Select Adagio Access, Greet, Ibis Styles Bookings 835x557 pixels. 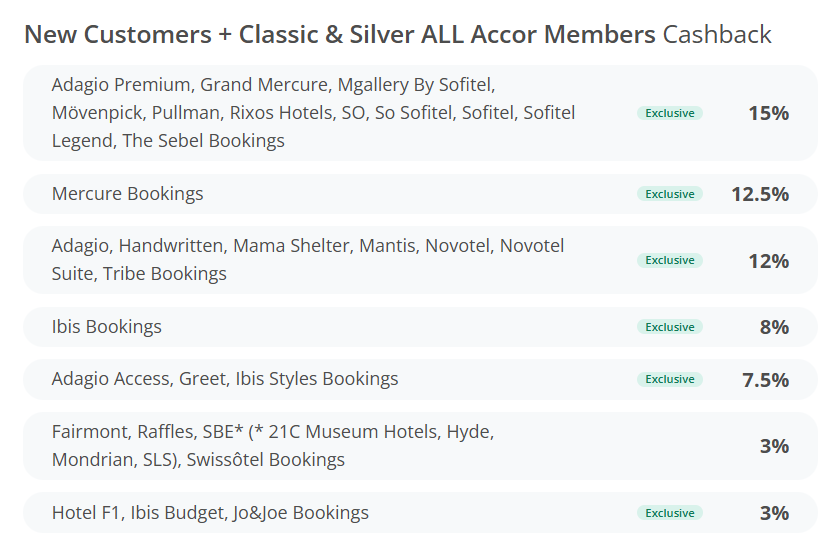click(x=225, y=379)
